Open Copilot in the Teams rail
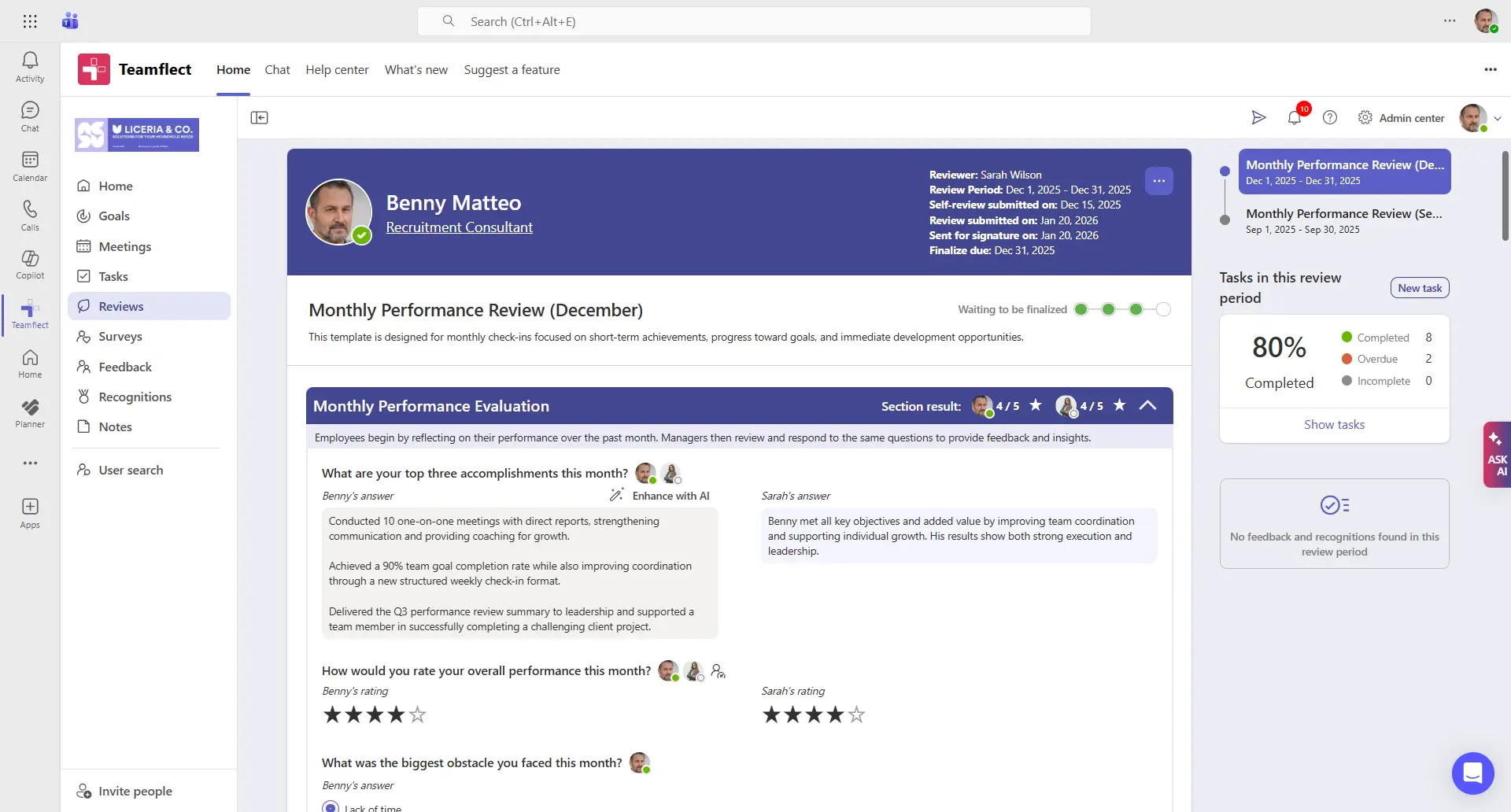This screenshot has height=812, width=1511. (x=30, y=264)
